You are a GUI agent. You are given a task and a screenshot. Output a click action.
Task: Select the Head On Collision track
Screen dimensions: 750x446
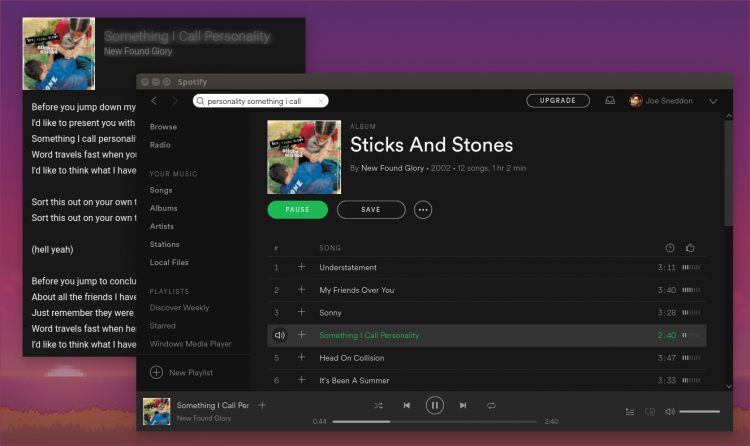coord(487,358)
